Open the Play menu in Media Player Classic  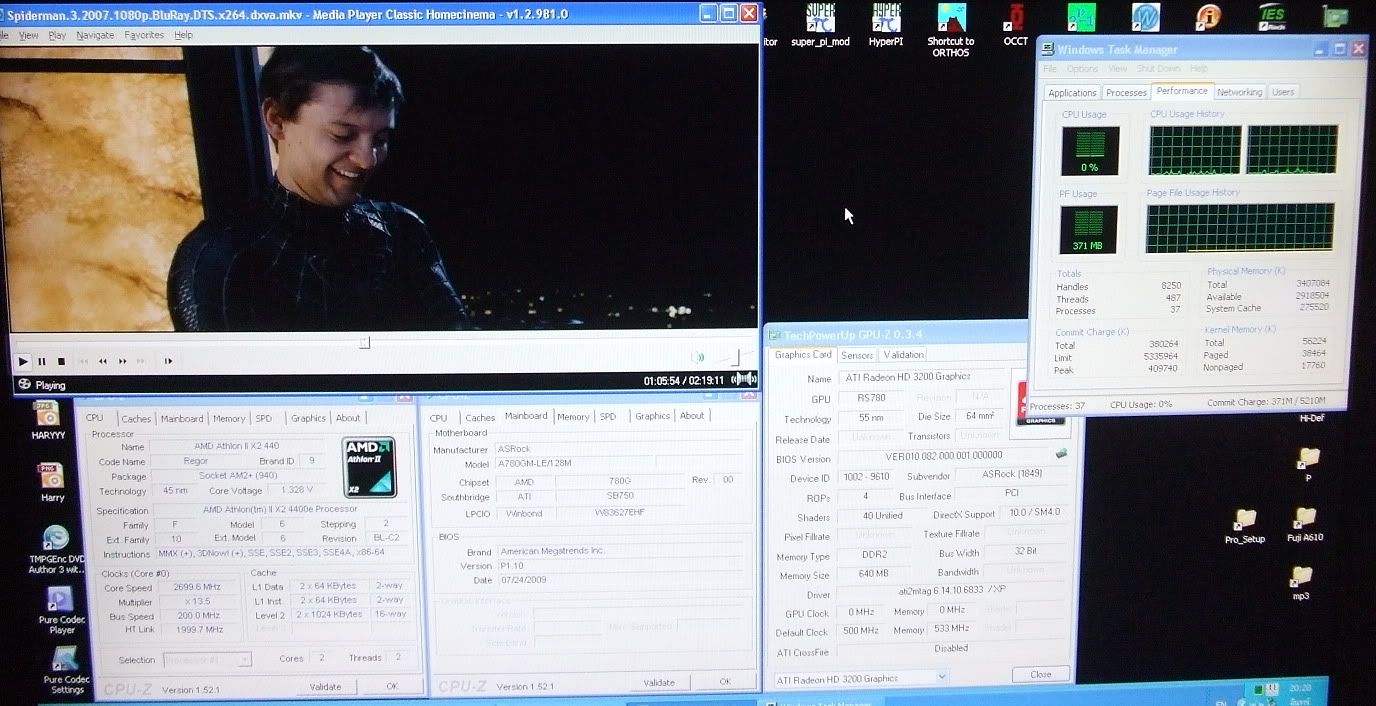(x=57, y=35)
